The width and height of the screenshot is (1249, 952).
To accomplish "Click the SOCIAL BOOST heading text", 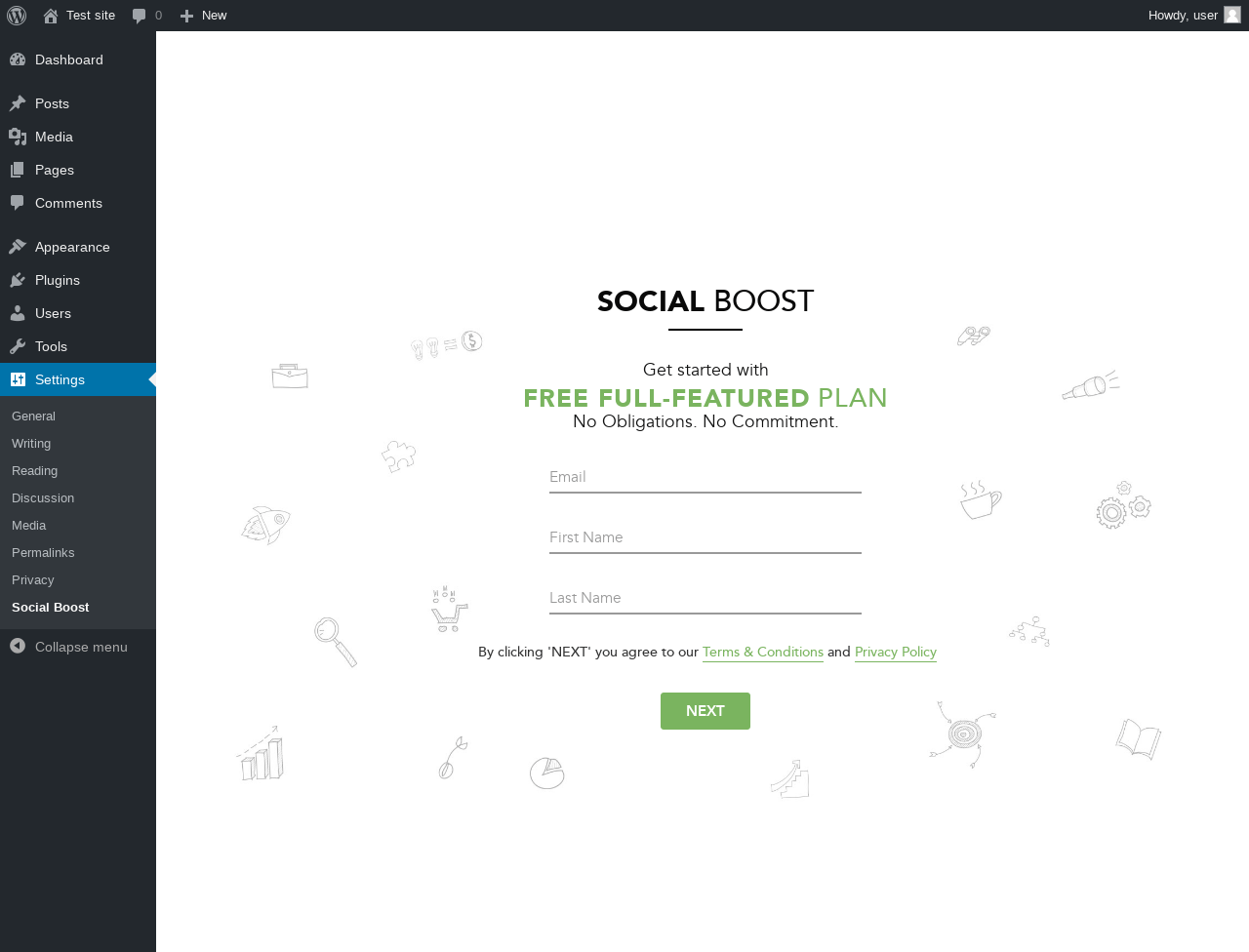I will coord(705,301).
